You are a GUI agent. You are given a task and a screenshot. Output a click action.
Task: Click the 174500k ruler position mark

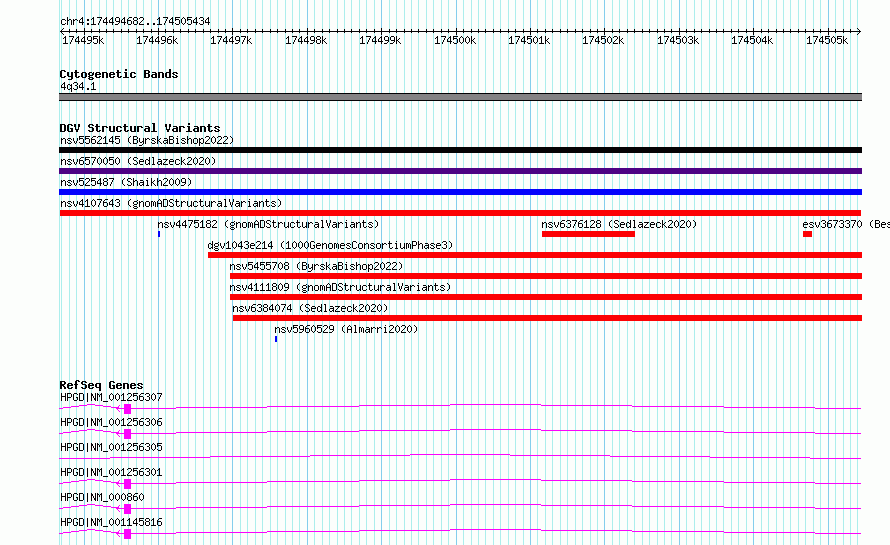pyautogui.click(x=455, y=40)
